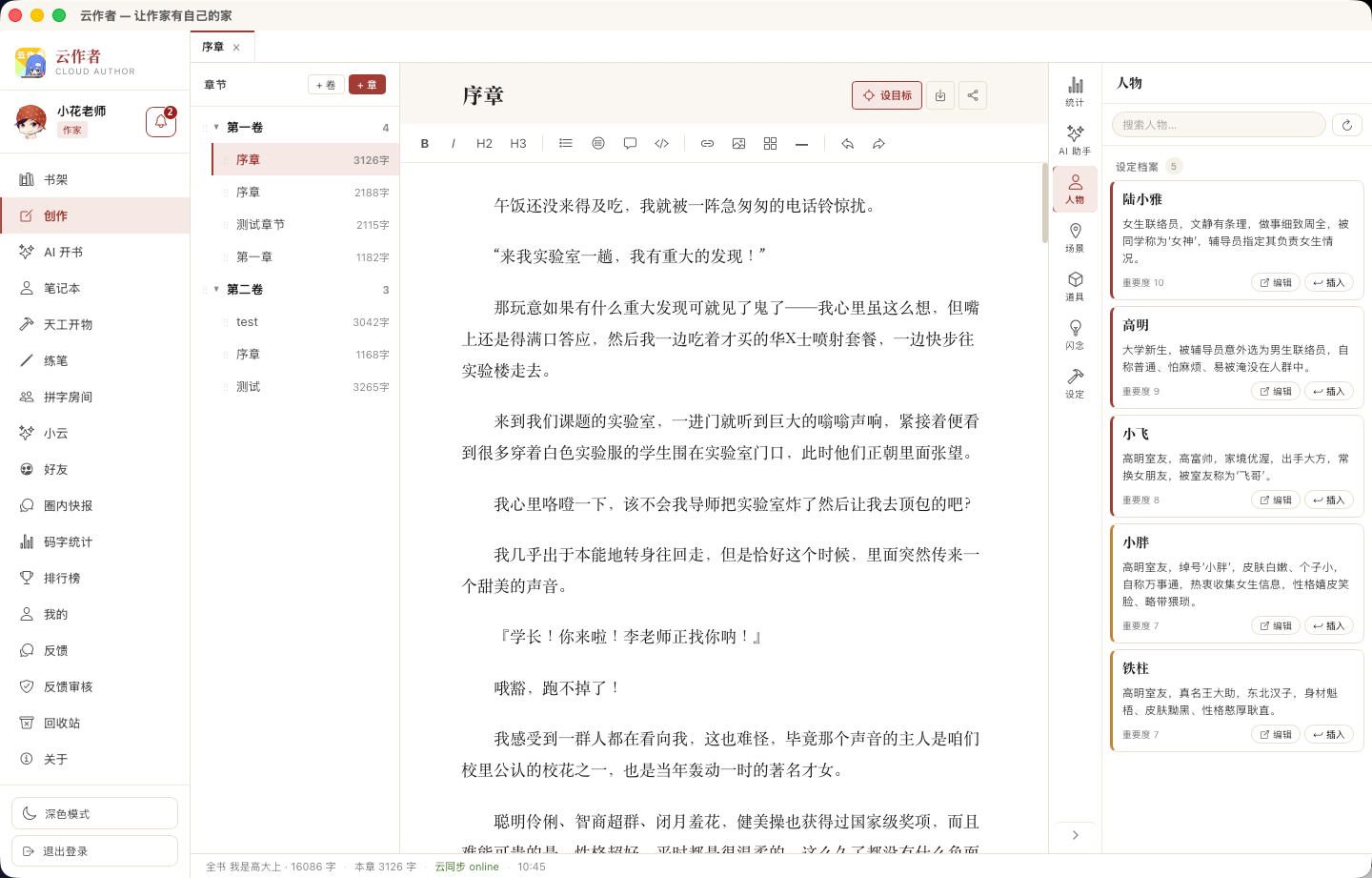Apply H2 heading style
Screen dimensions: 1372x878
[x=484, y=144]
